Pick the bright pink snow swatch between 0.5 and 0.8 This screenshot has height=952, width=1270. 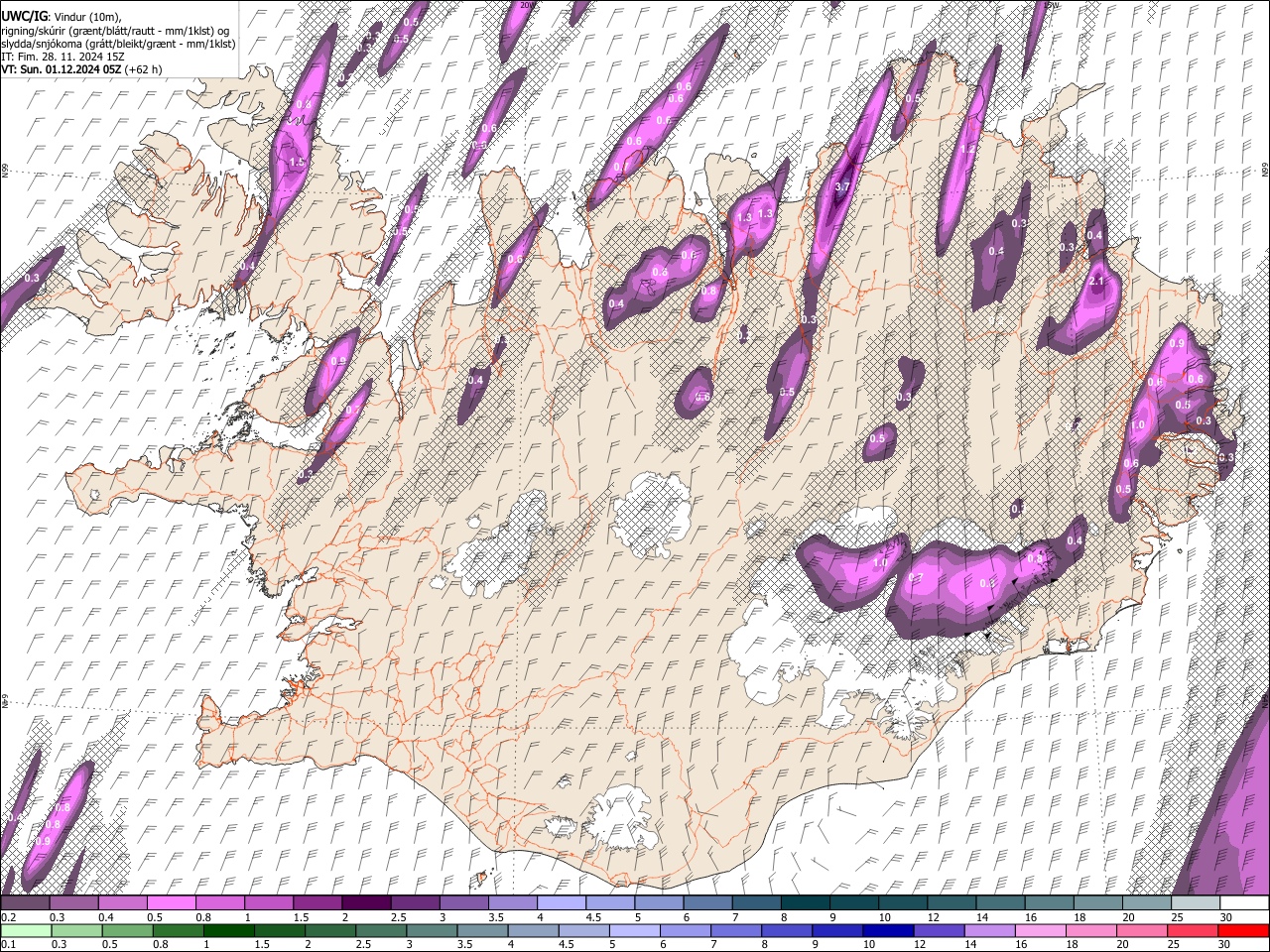(172, 902)
